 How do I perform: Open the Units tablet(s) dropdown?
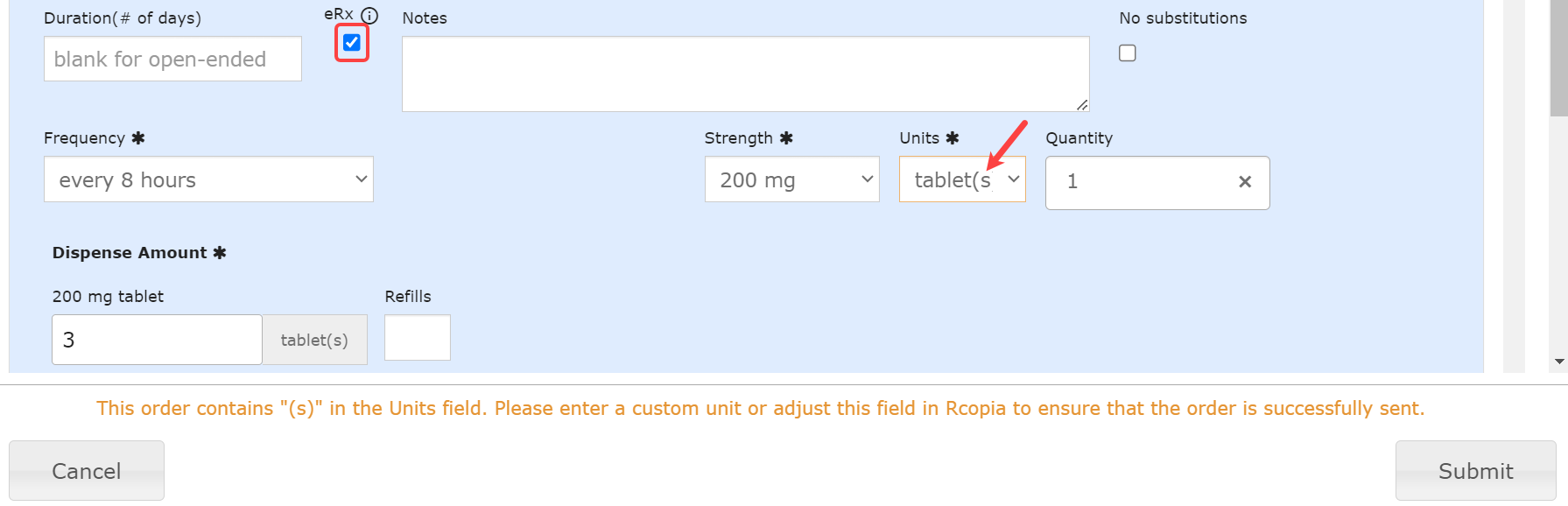[961, 179]
